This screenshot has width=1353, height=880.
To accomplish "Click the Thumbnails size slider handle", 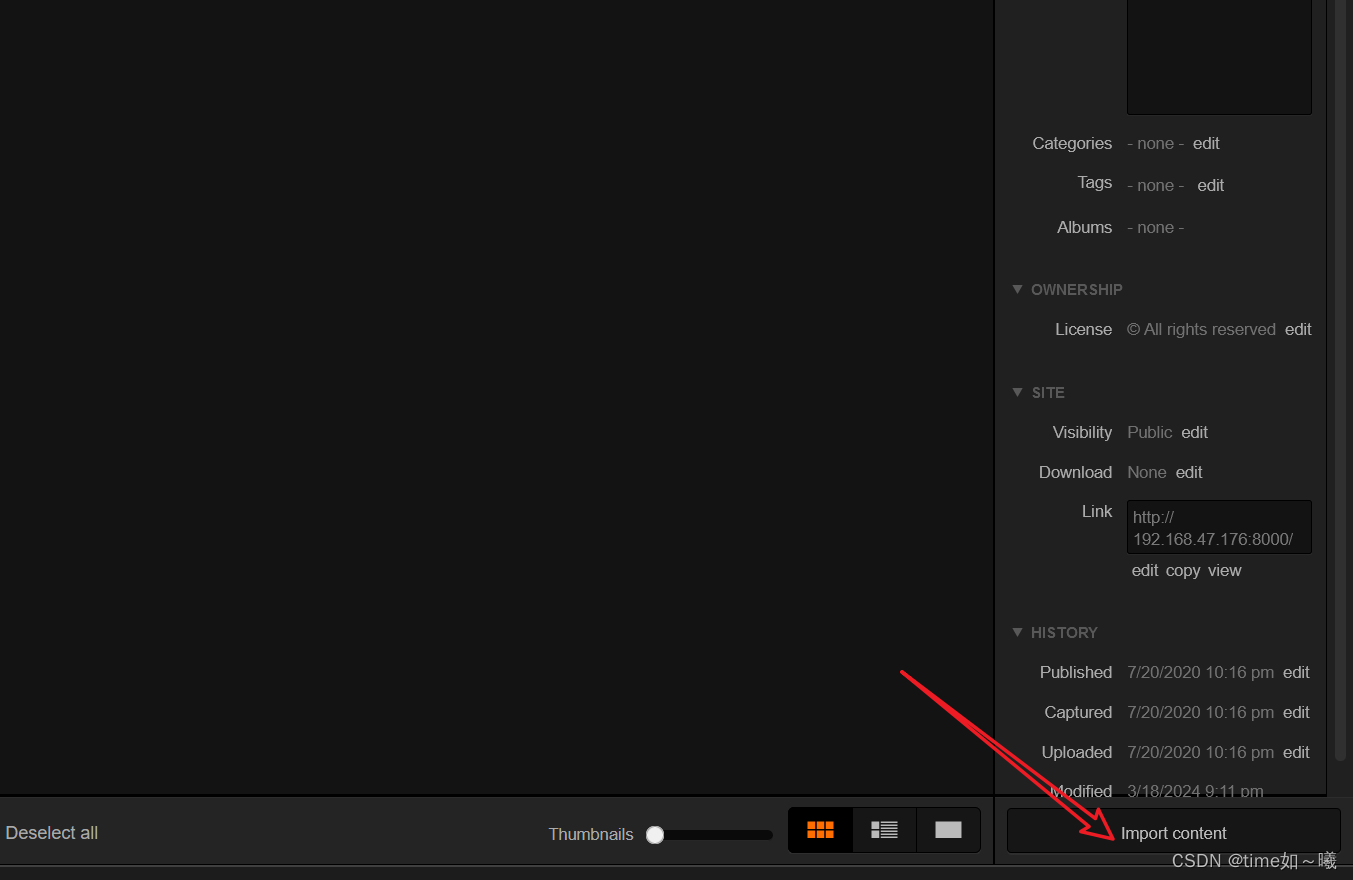I will (x=655, y=835).
